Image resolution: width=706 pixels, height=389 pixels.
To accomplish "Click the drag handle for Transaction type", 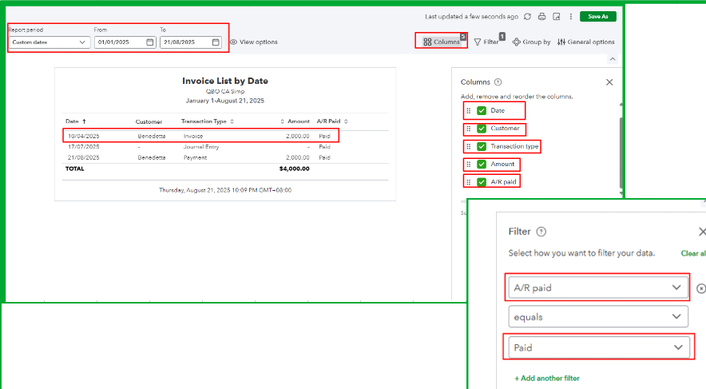I will [468, 147].
